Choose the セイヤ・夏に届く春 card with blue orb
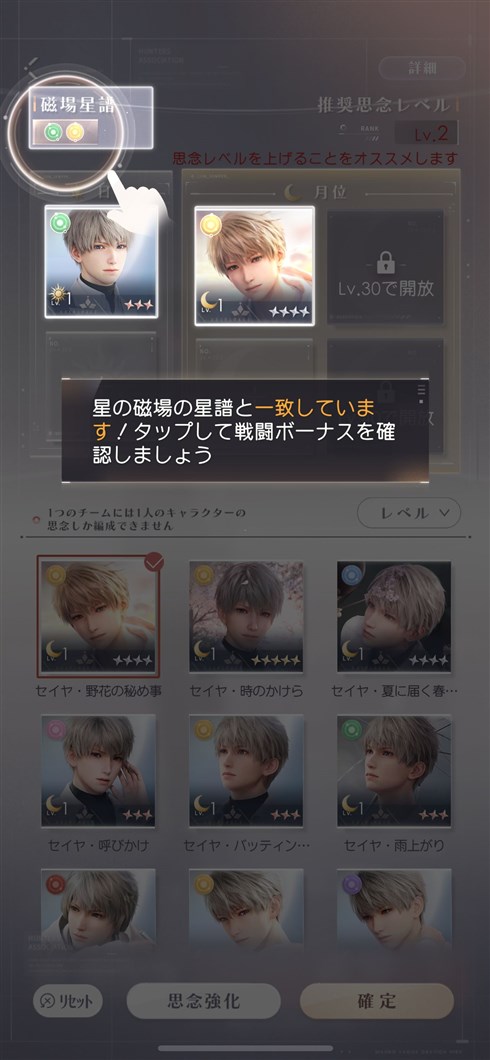 click(394, 617)
